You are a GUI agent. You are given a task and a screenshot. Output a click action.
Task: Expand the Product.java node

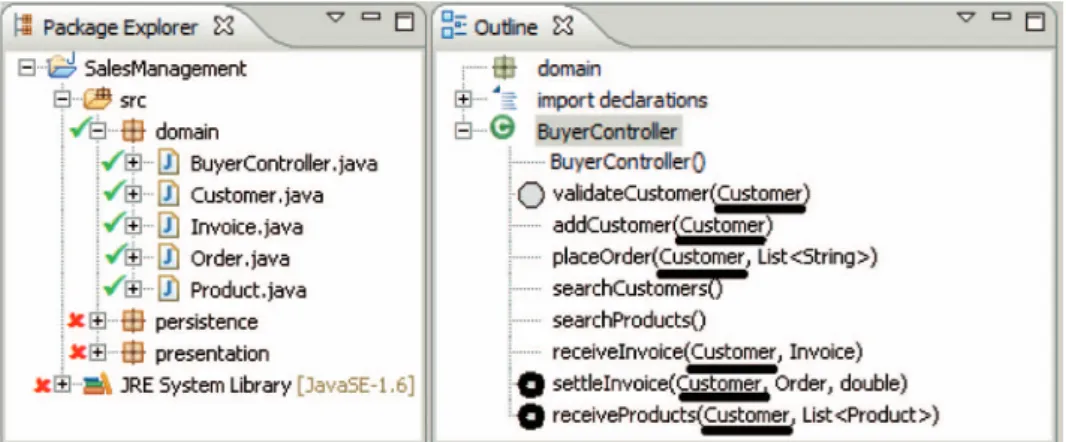coord(133,290)
